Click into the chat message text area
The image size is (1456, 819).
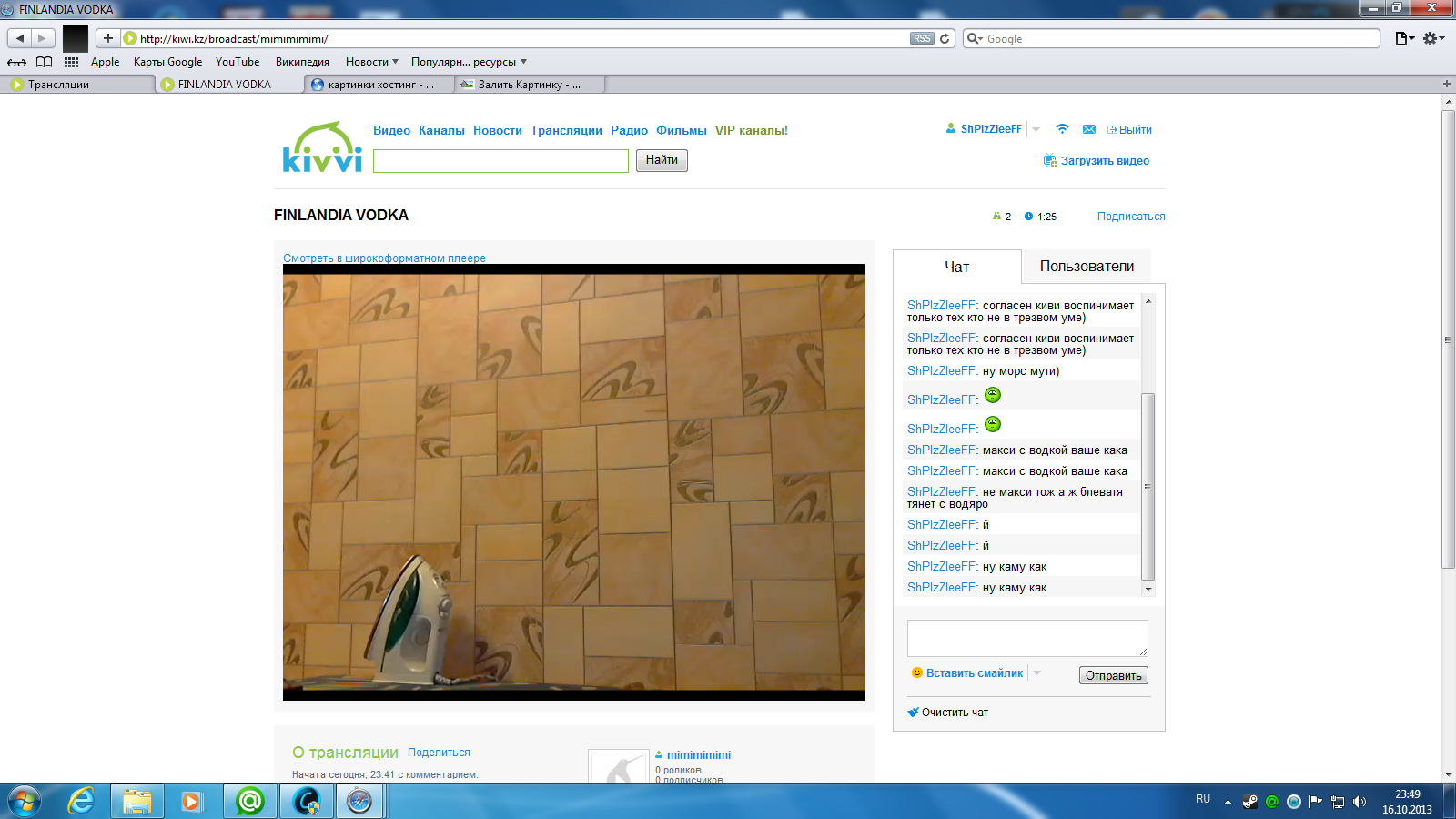point(1027,638)
